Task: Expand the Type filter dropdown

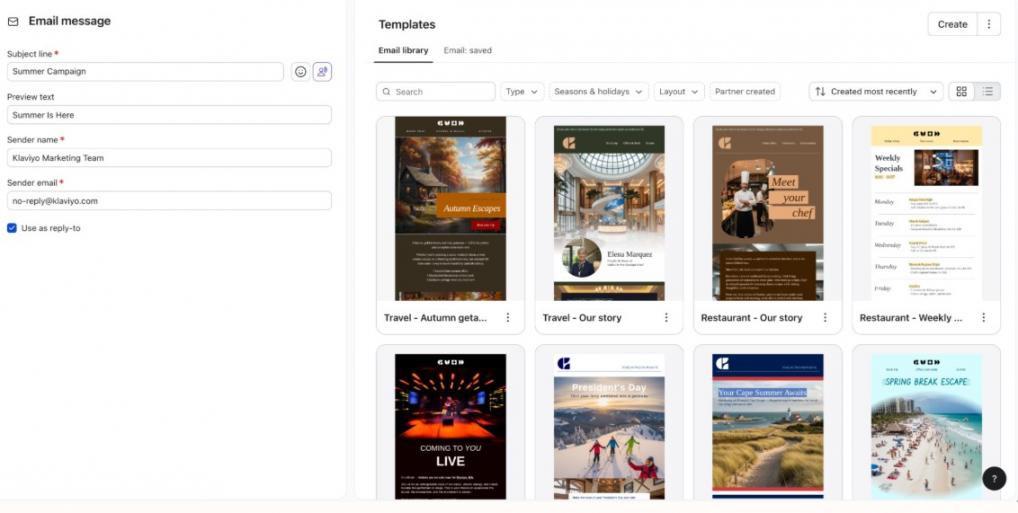Action: (522, 92)
